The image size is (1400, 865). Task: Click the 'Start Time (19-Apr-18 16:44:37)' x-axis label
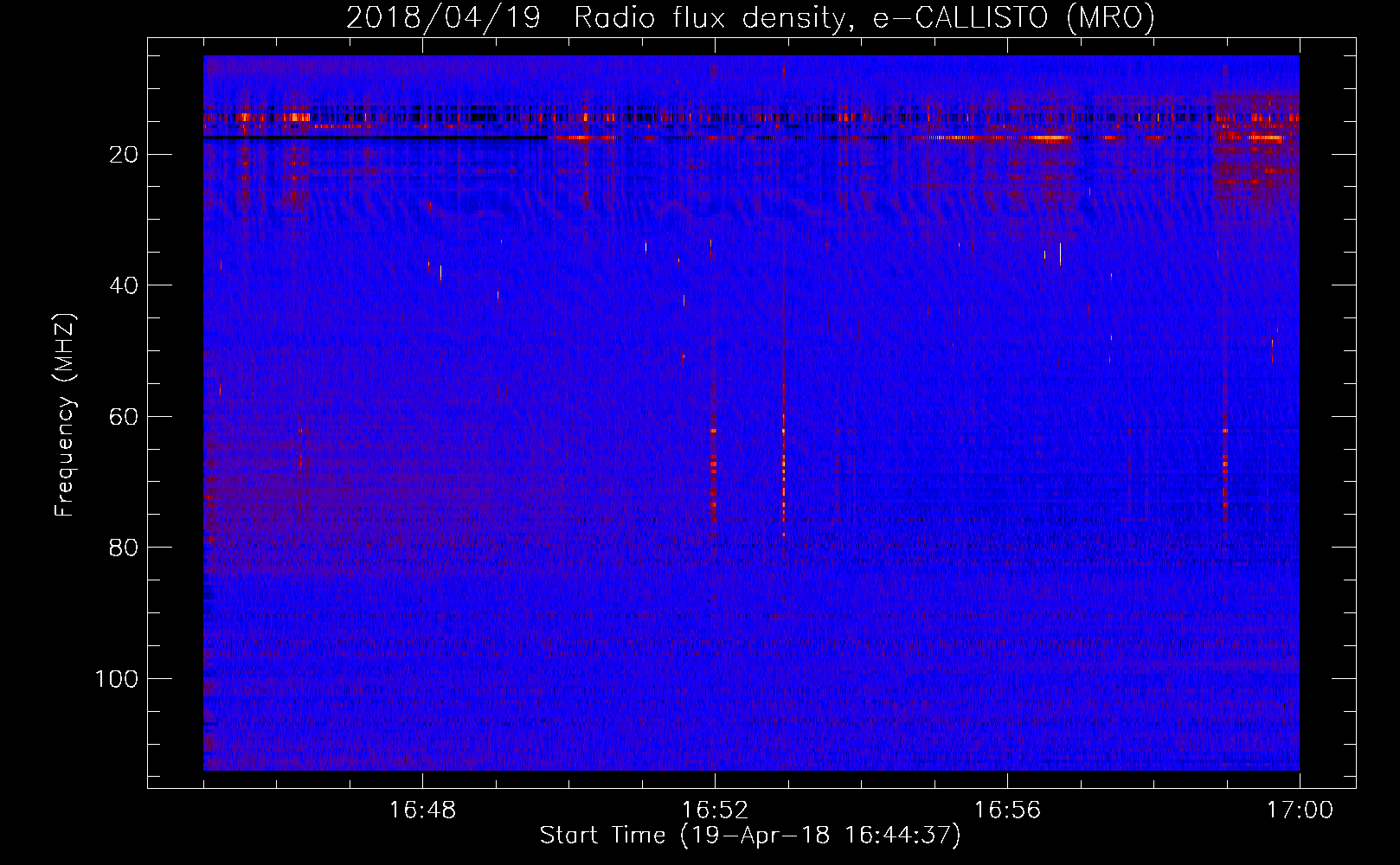click(x=750, y=836)
